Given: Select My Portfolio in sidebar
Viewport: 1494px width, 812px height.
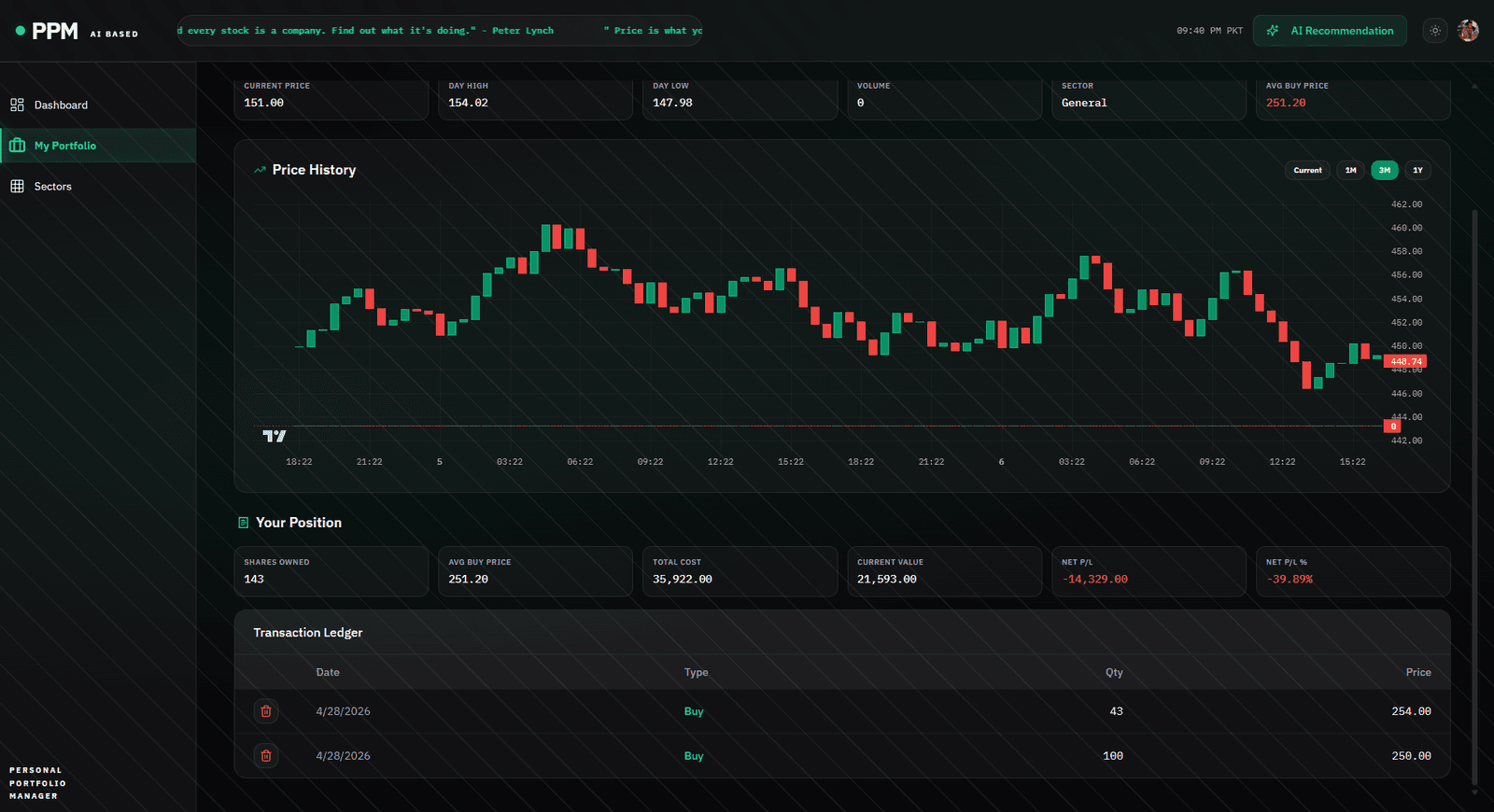Looking at the screenshot, I should point(98,146).
